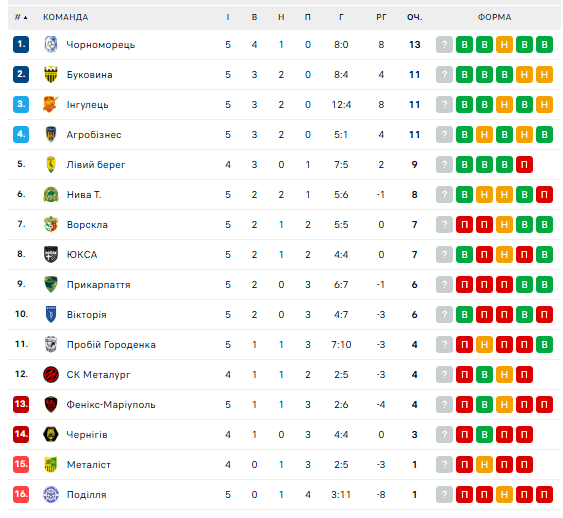Image resolution: width=563 pixels, height=518 pixels.
Task: Click the position 16 red rank badge
Action: coord(21,494)
